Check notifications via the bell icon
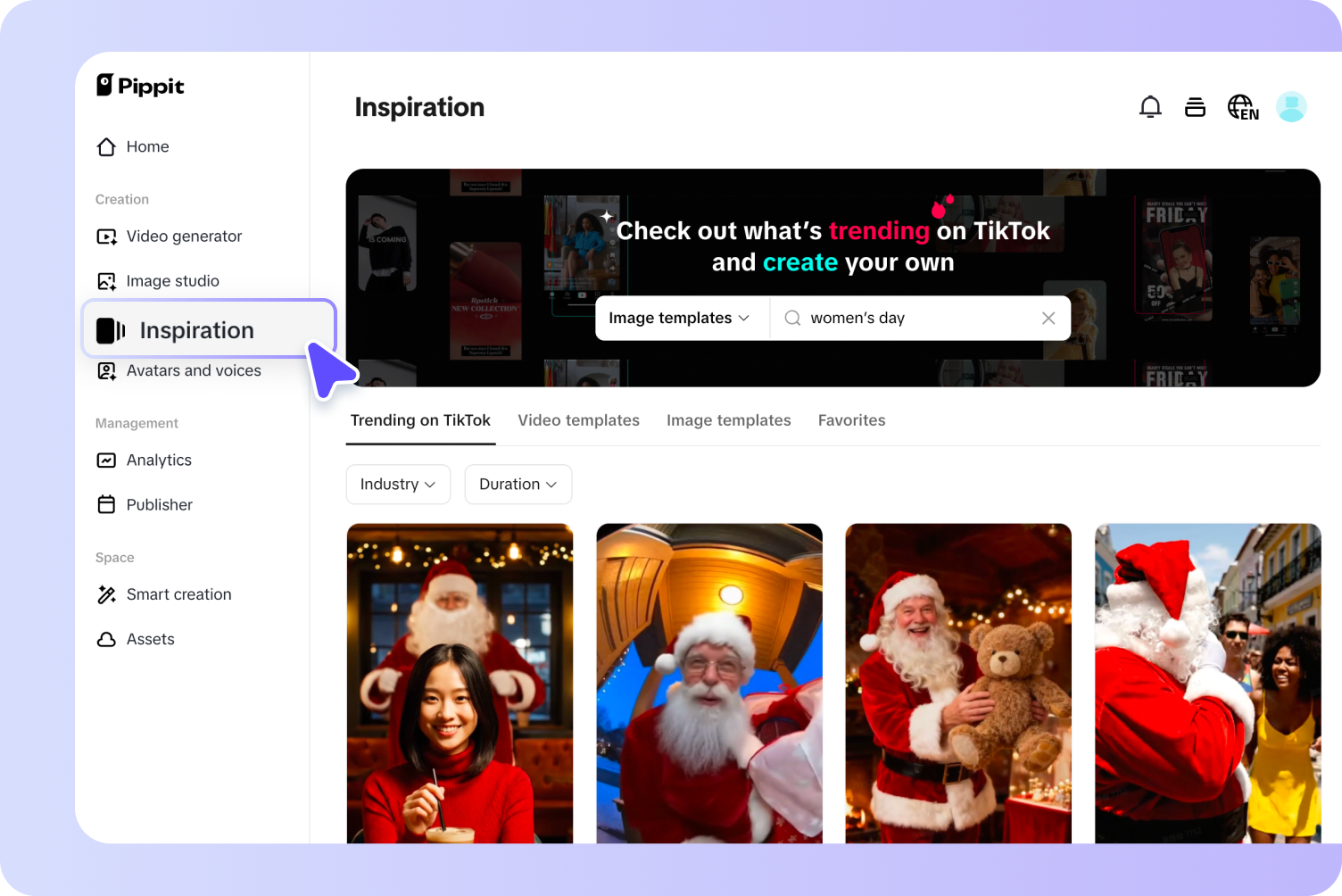Viewport: 1342px width, 896px height. pos(1150,106)
